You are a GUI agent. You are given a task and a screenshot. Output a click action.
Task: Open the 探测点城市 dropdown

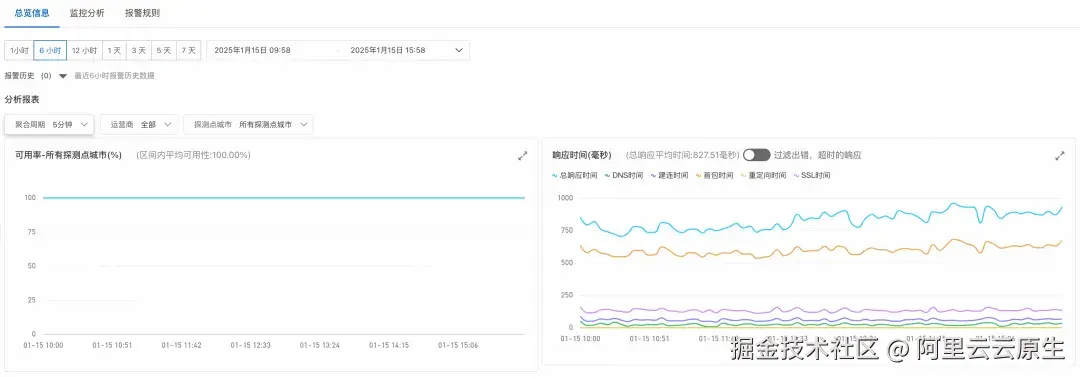(249, 125)
